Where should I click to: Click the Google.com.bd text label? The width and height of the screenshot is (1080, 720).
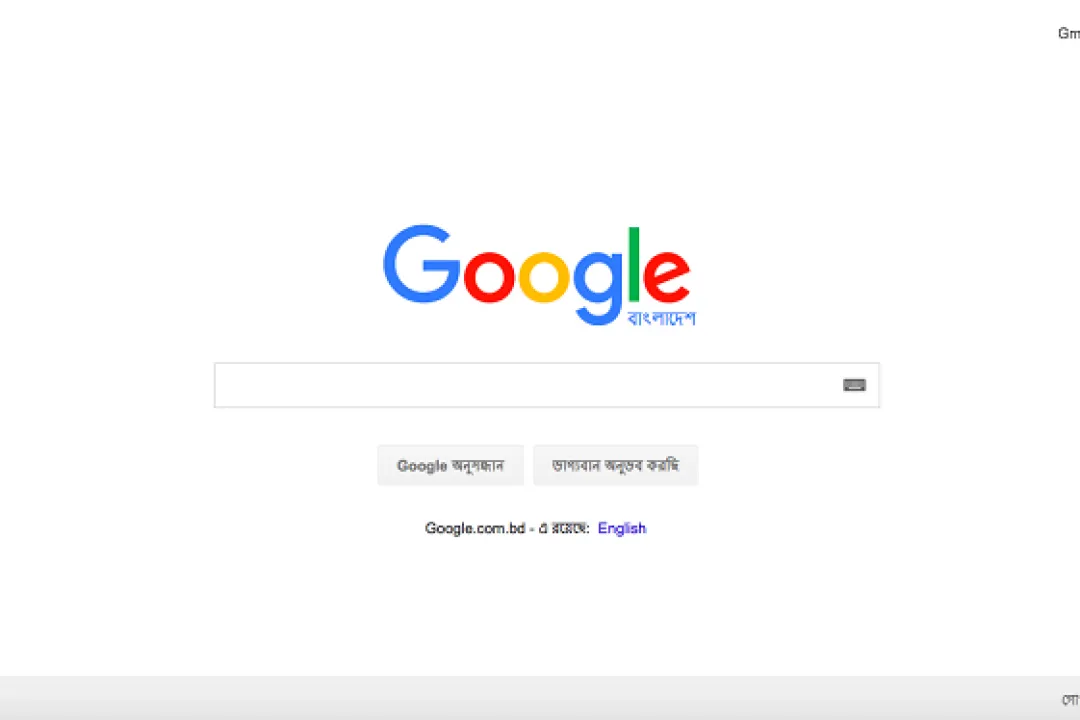click(x=475, y=528)
